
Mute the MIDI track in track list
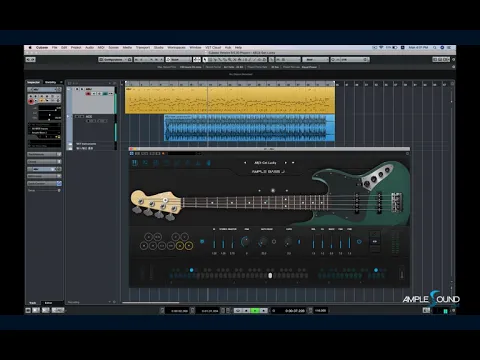[x=77, y=89]
